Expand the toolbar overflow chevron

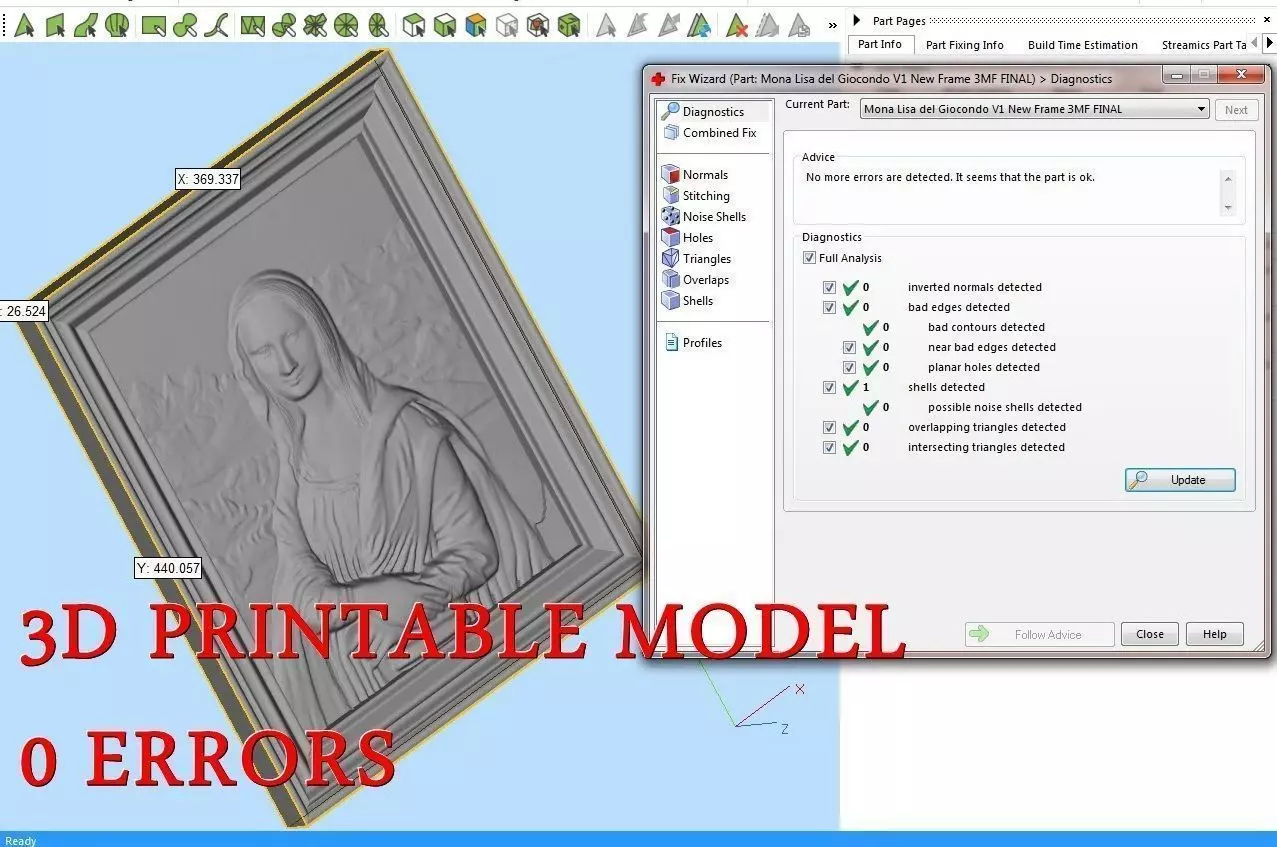[x=832, y=25]
